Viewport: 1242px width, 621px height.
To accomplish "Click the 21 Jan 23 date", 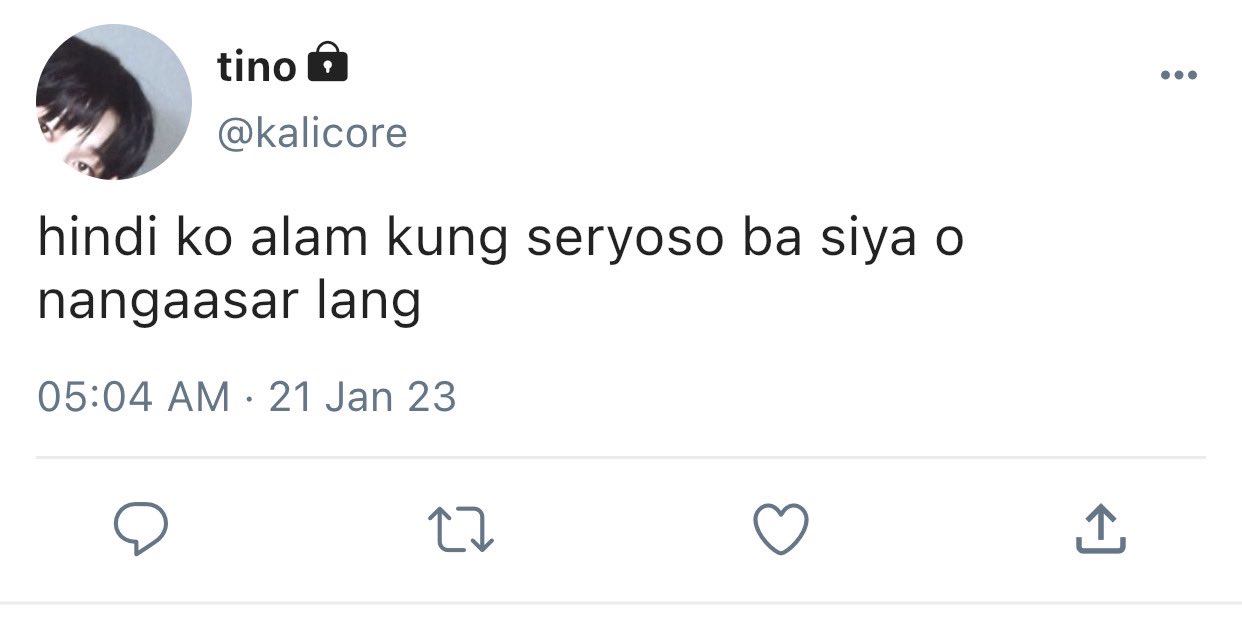I will coord(363,397).
